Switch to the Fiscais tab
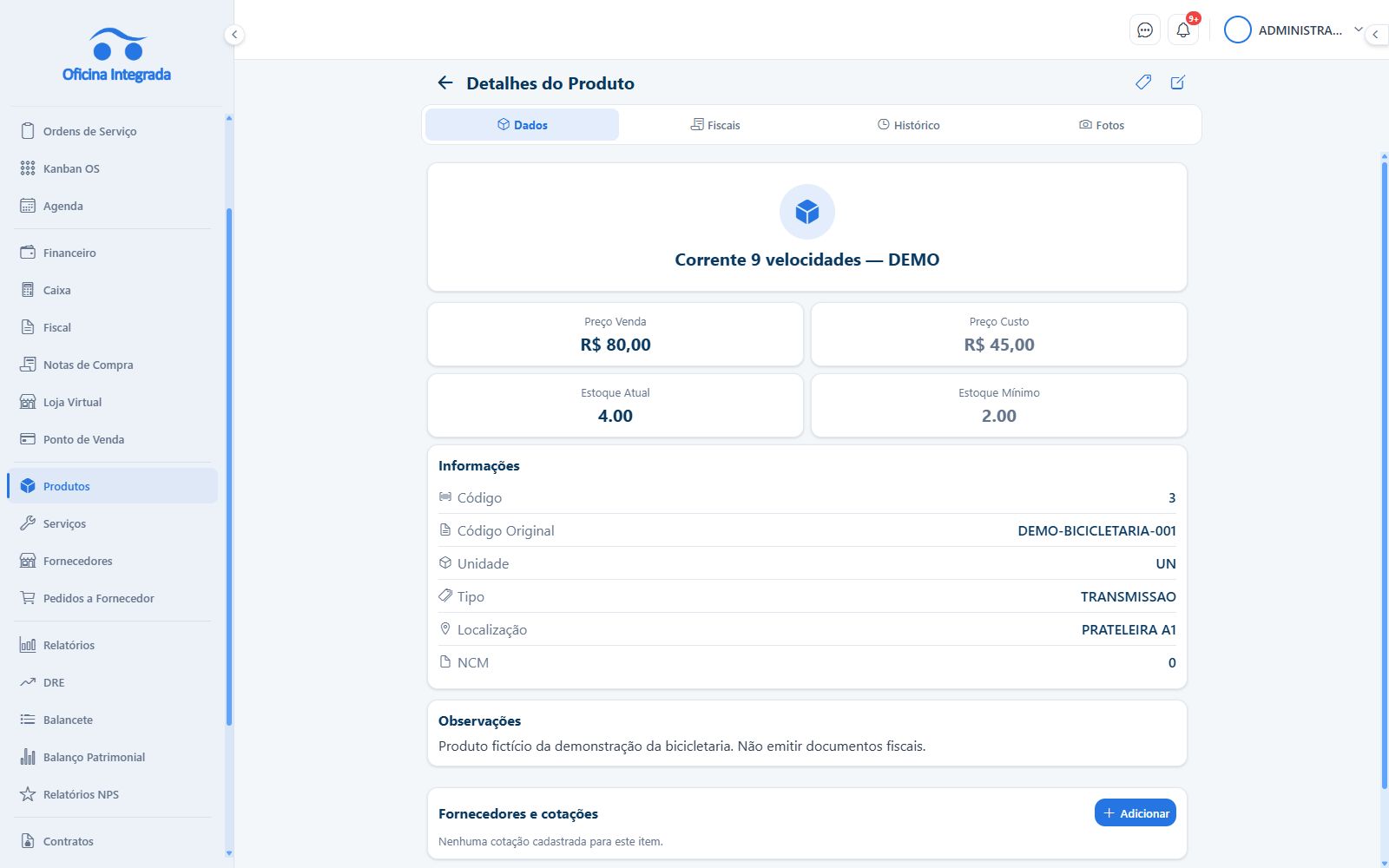 [x=715, y=125]
